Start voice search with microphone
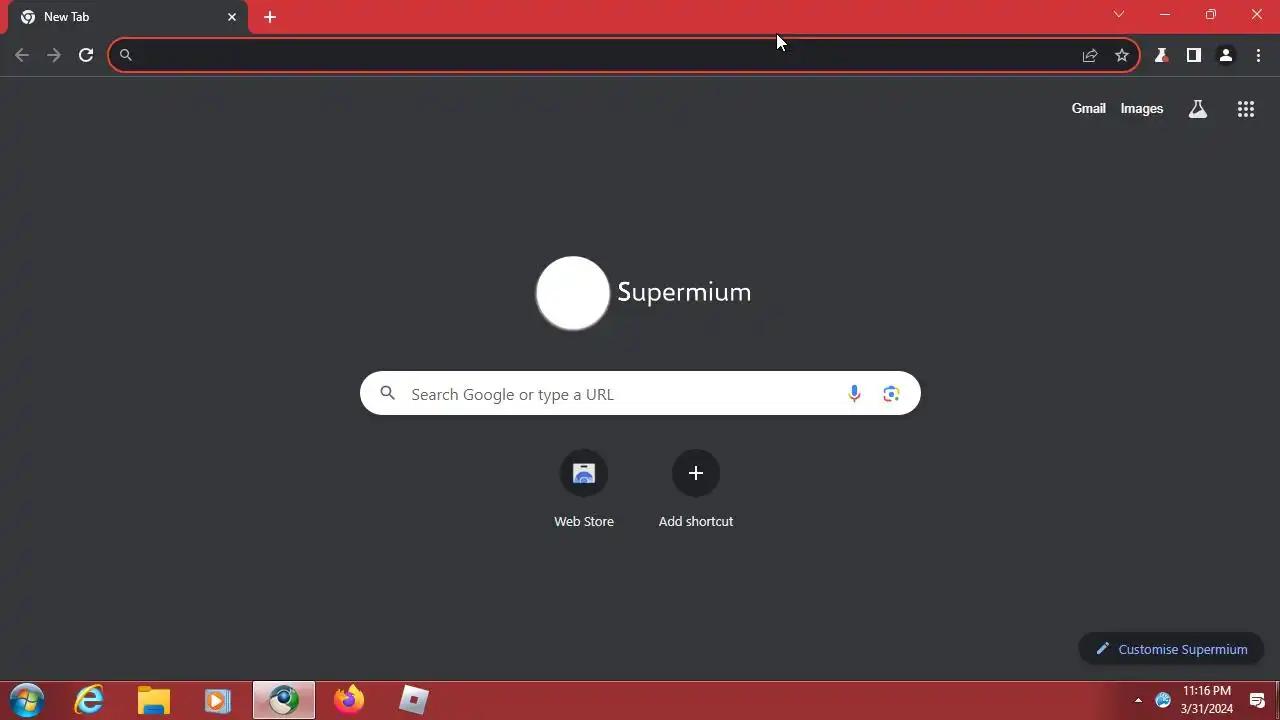Viewport: 1280px width, 720px height. [x=854, y=394]
